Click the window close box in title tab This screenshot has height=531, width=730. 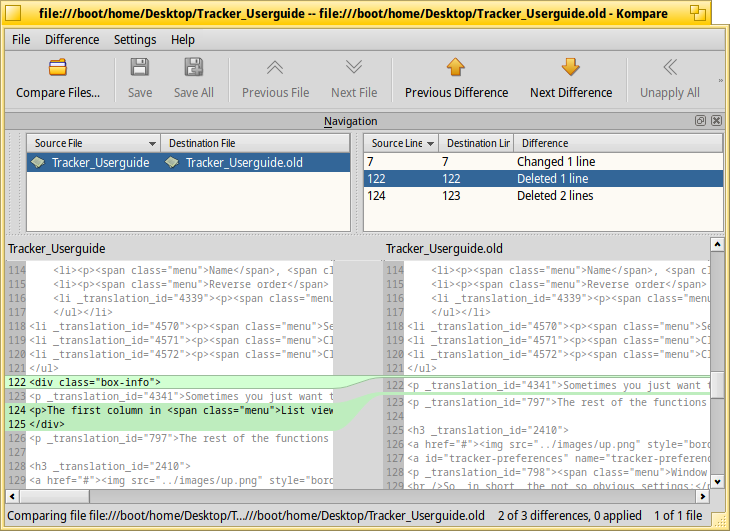13,13
